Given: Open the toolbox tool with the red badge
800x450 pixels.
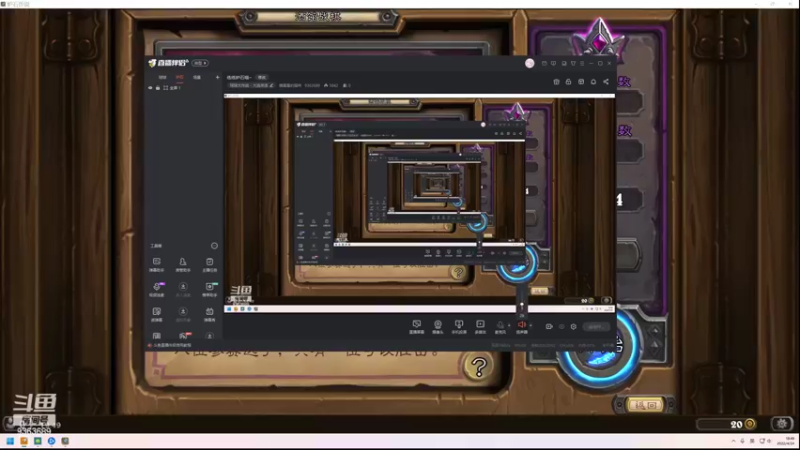Looking at the screenshot, I should (183, 336).
